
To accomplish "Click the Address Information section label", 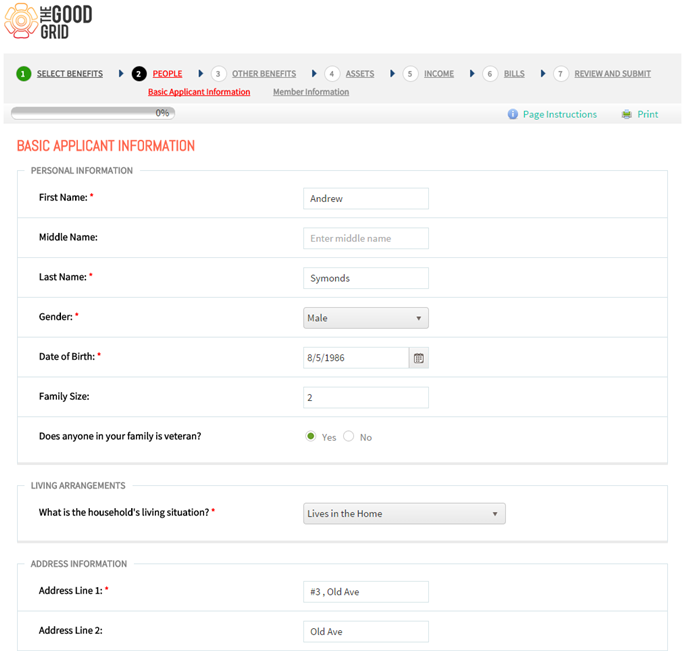I will tap(79, 564).
